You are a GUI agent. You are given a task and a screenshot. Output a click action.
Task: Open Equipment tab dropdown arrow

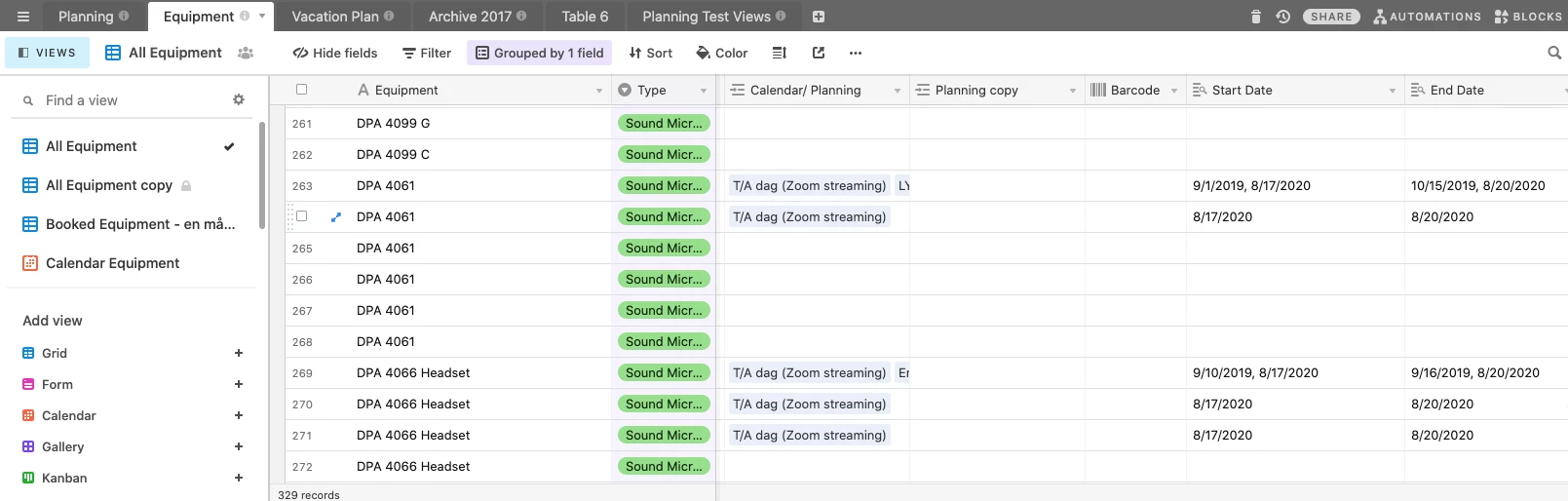coord(262,16)
